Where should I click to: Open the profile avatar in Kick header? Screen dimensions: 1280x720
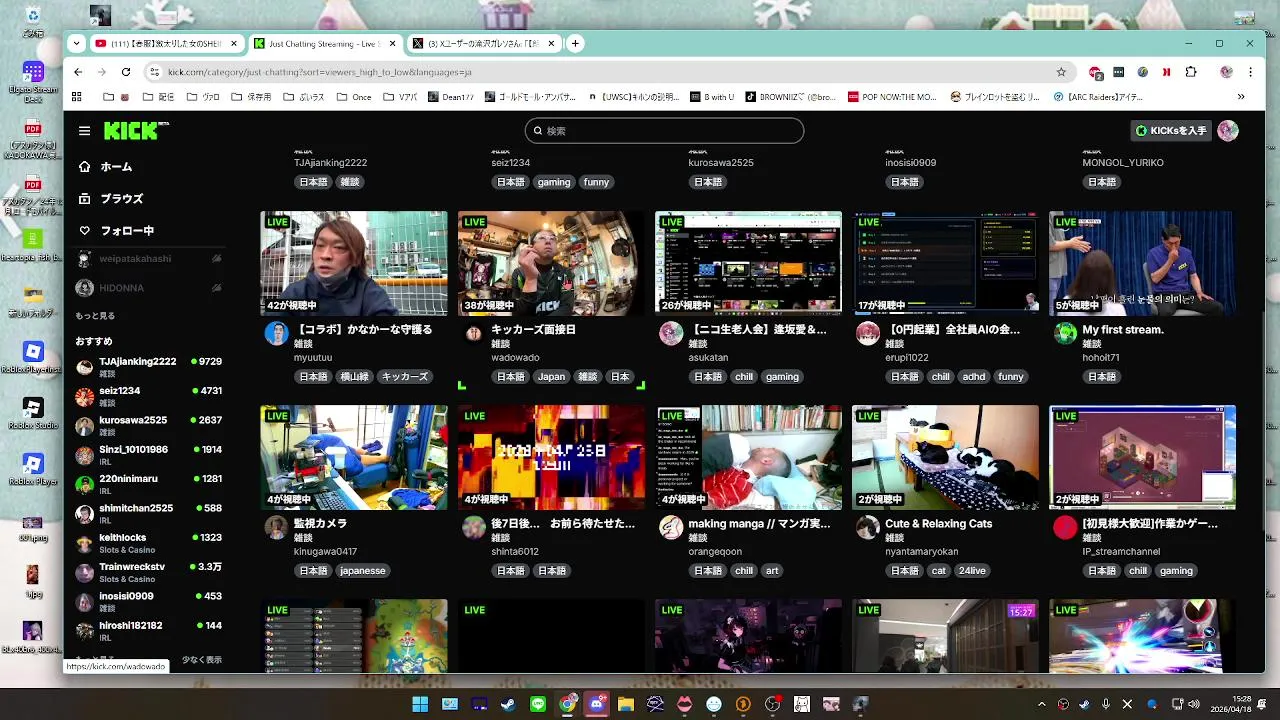pos(1228,131)
